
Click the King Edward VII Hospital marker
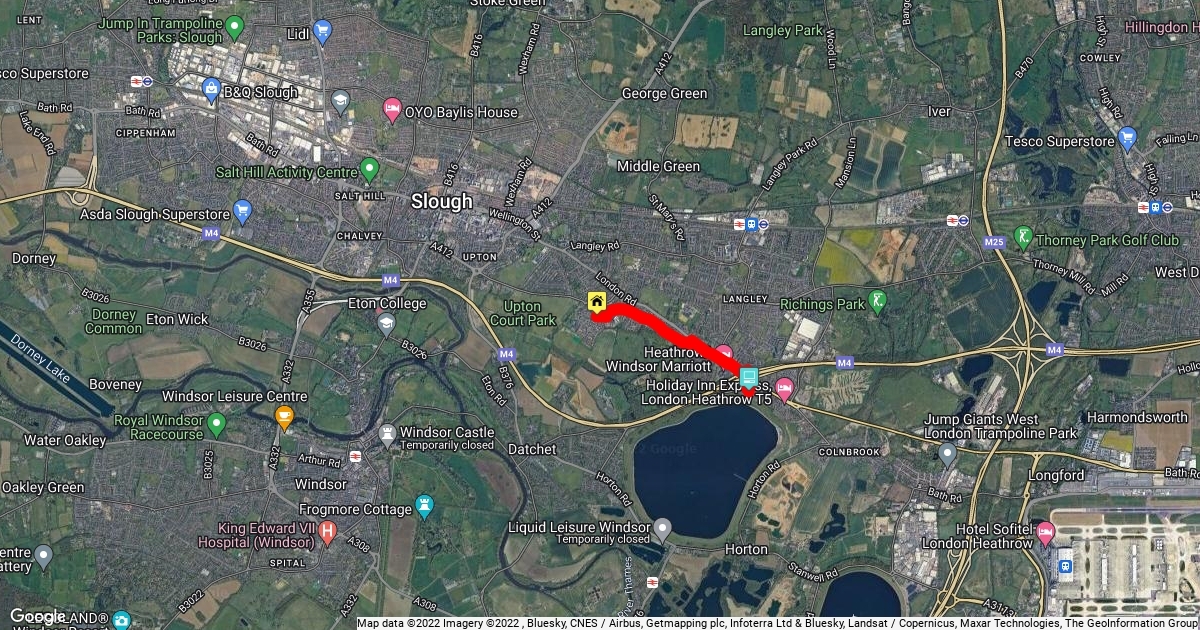point(327,532)
